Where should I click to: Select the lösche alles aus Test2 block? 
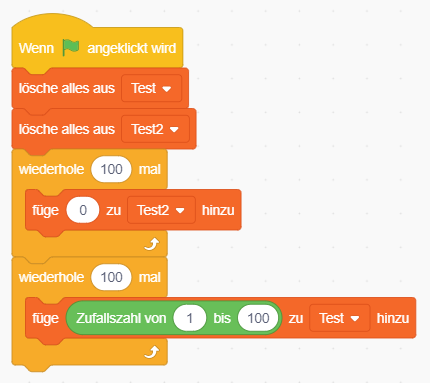pos(104,129)
